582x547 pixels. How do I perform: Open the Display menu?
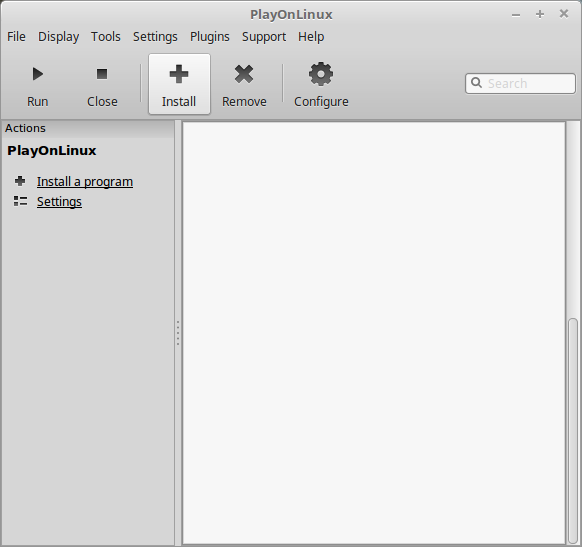point(59,37)
